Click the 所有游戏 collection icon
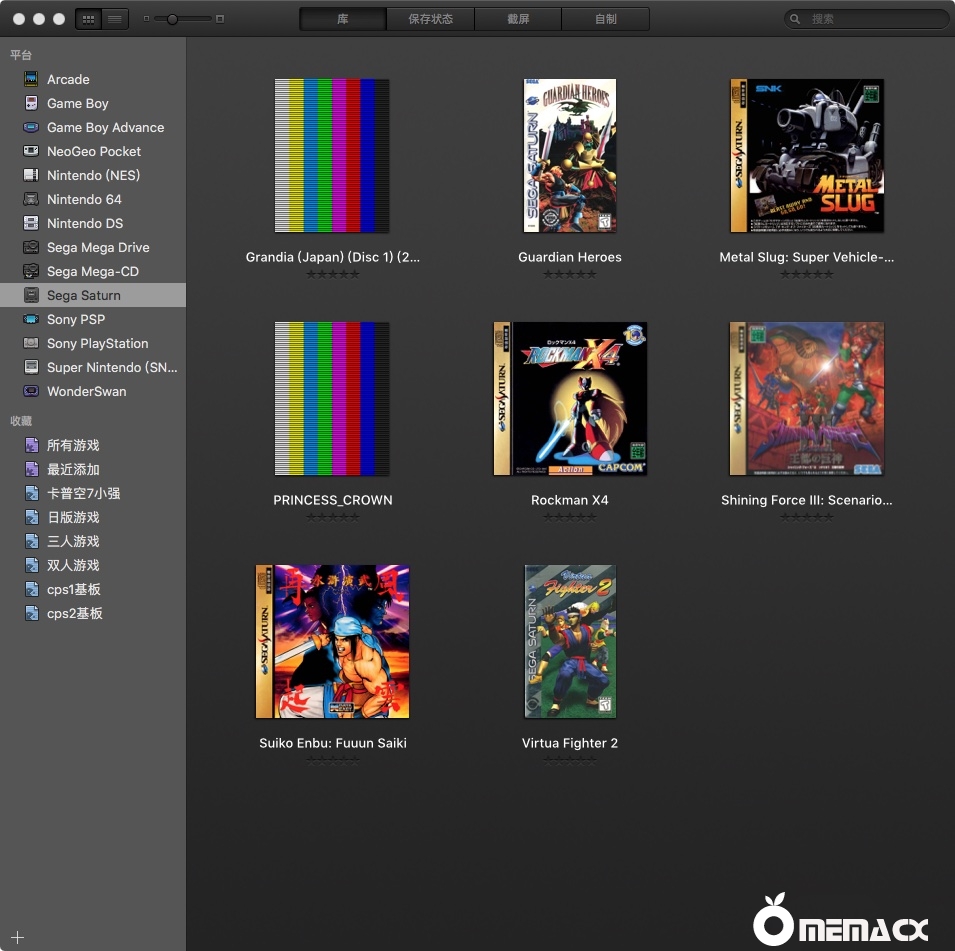The height and width of the screenshot is (951, 955). (31, 445)
